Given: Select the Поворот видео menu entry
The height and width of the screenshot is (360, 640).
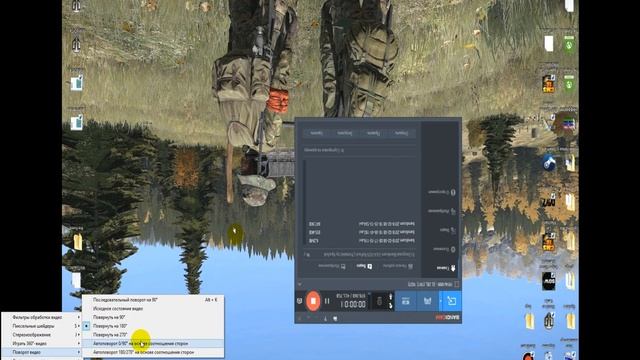Looking at the screenshot, I should pos(42,352).
